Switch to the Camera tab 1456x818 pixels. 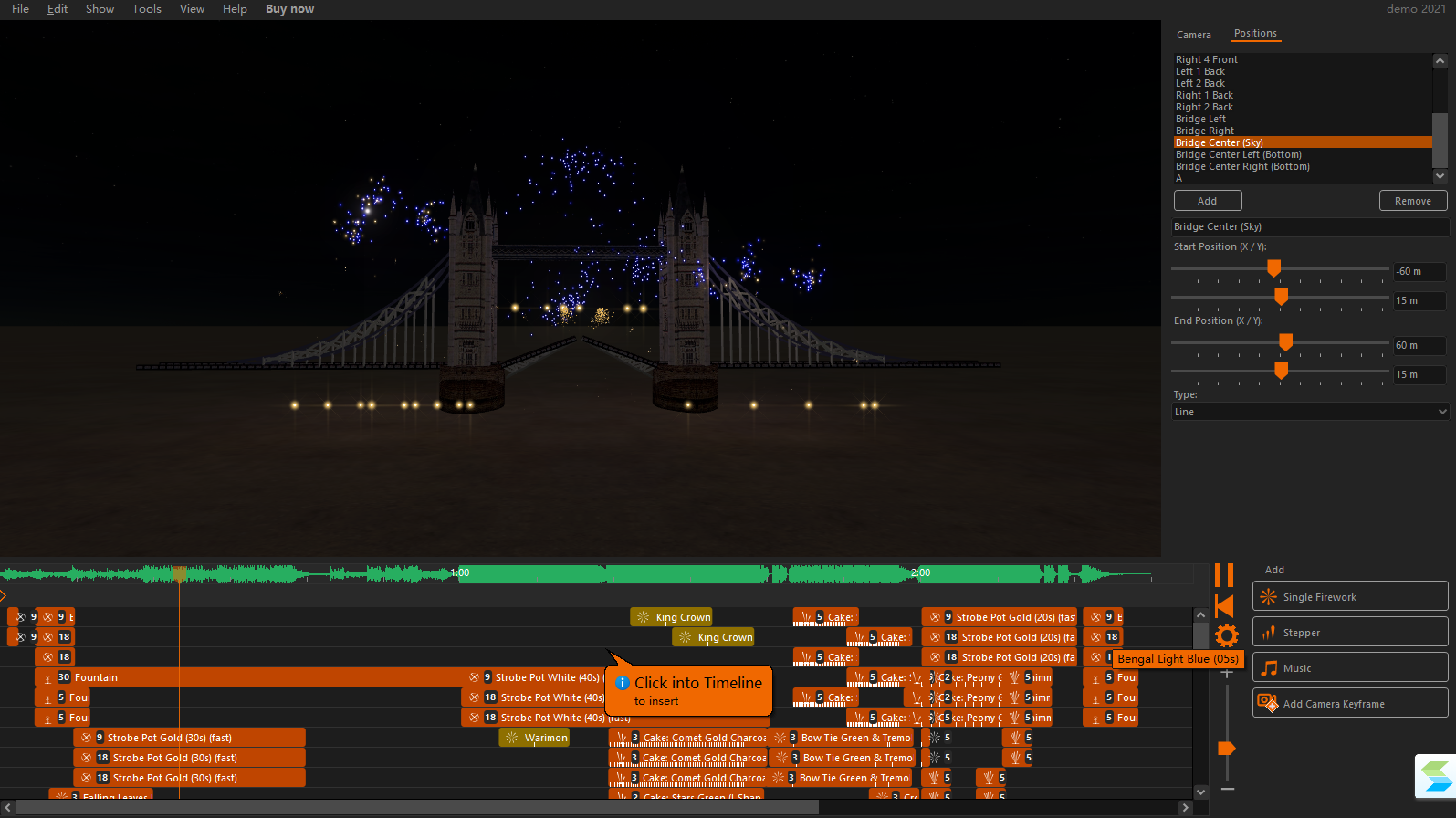pos(1193,35)
